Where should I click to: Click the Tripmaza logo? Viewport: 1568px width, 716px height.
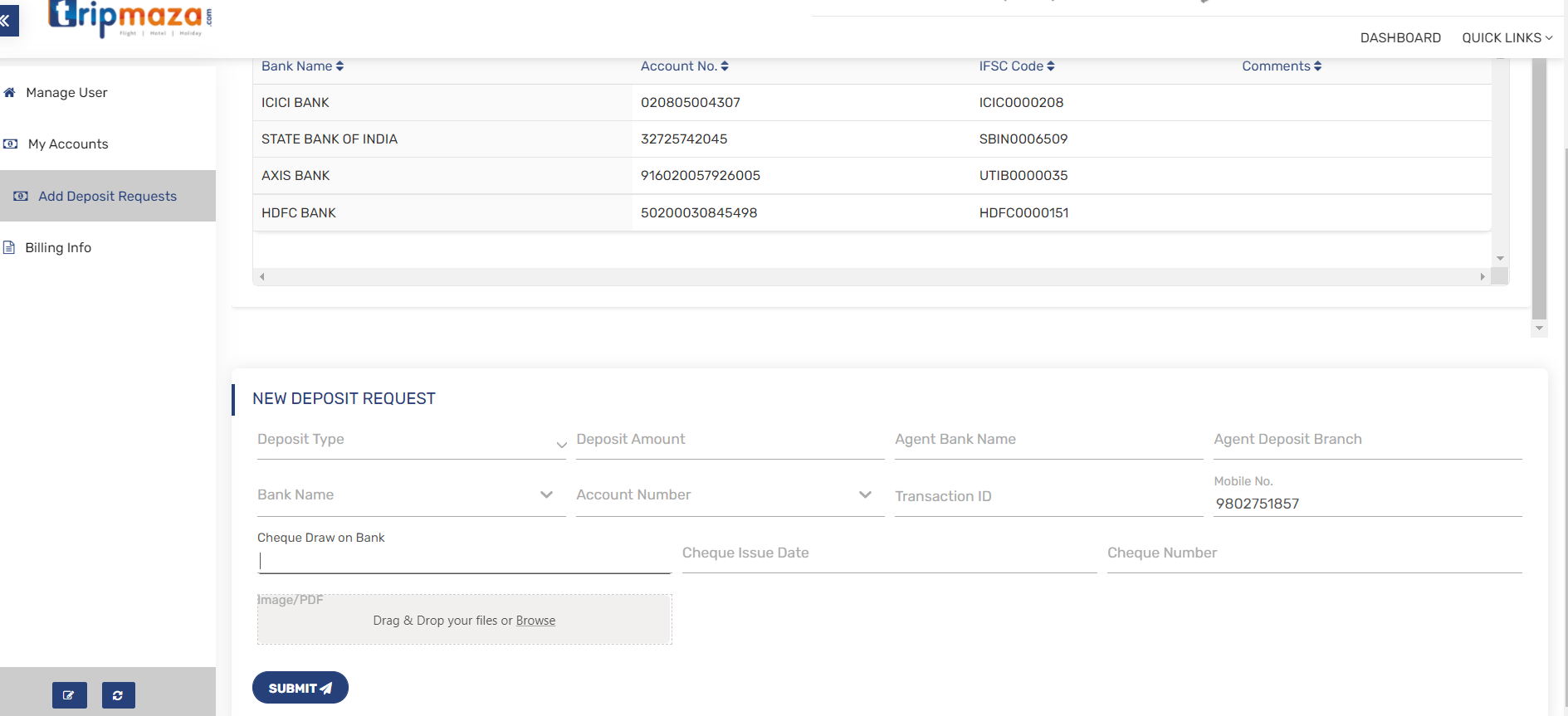(130, 17)
